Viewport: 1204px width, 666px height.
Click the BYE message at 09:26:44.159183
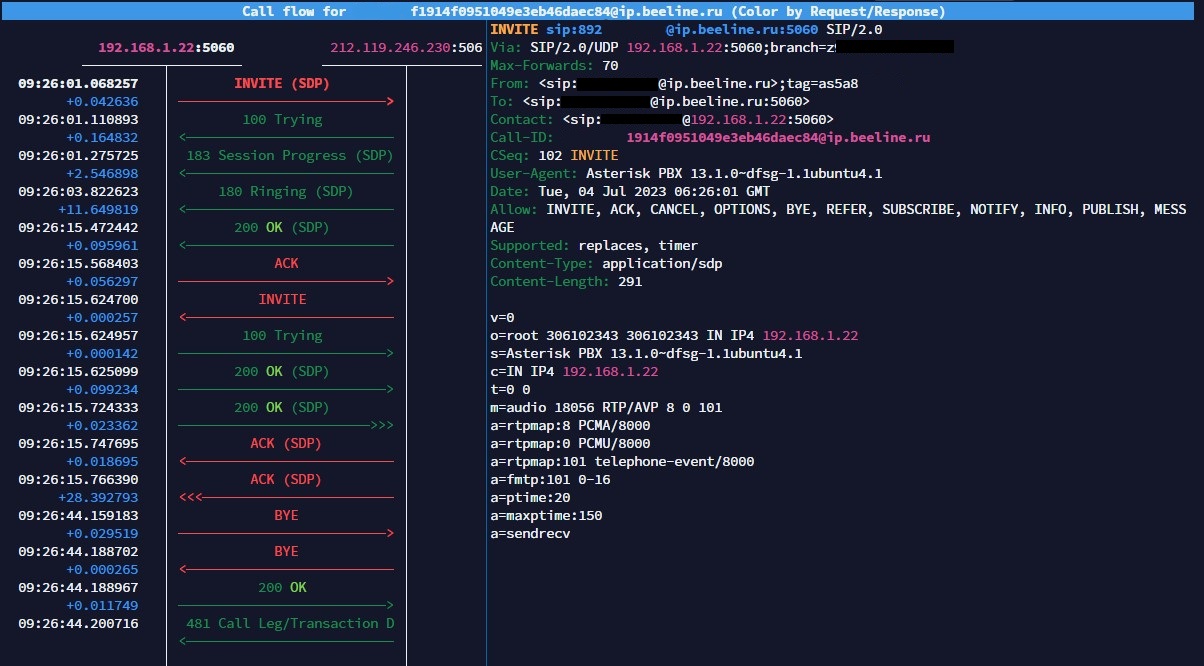coord(286,516)
